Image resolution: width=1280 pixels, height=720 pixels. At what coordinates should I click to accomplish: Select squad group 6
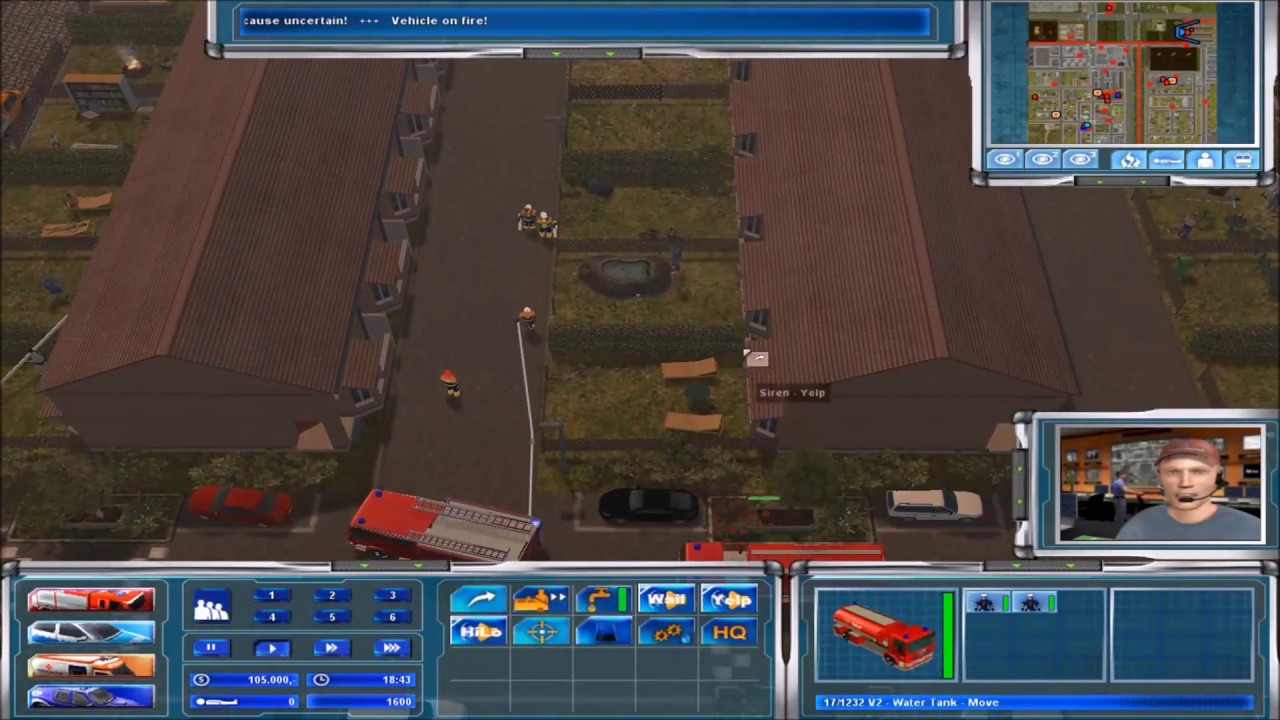click(392, 617)
